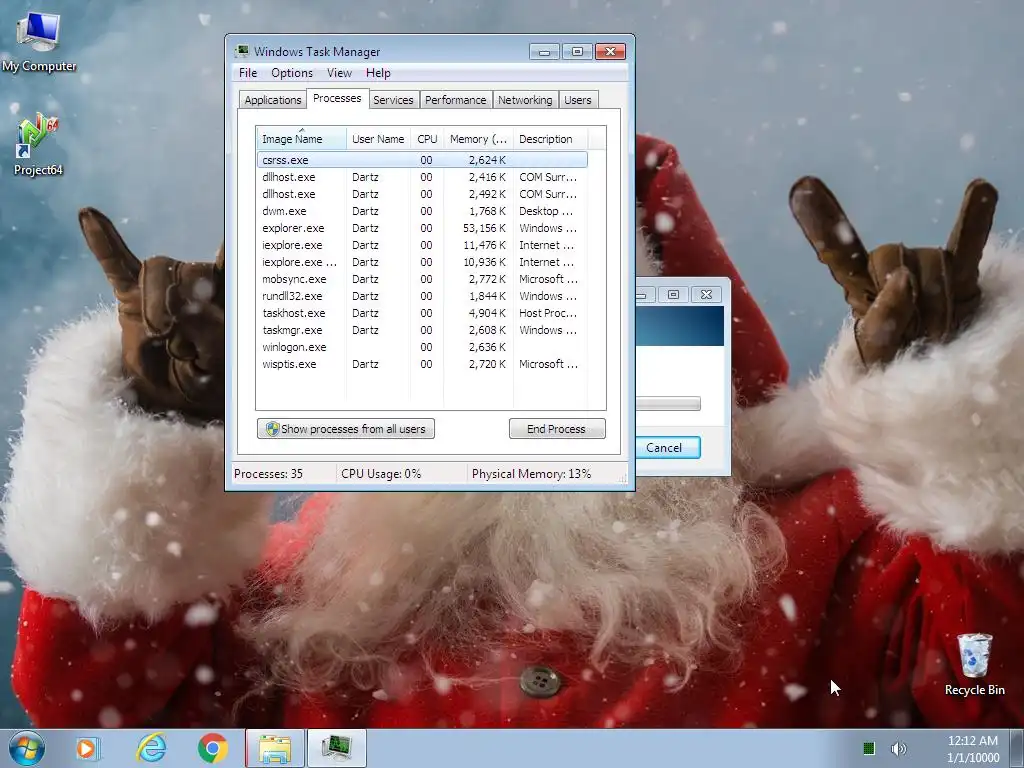Image resolution: width=1024 pixels, height=768 pixels.
Task: Select the Project64 desktop shortcut
Action: click(38, 145)
